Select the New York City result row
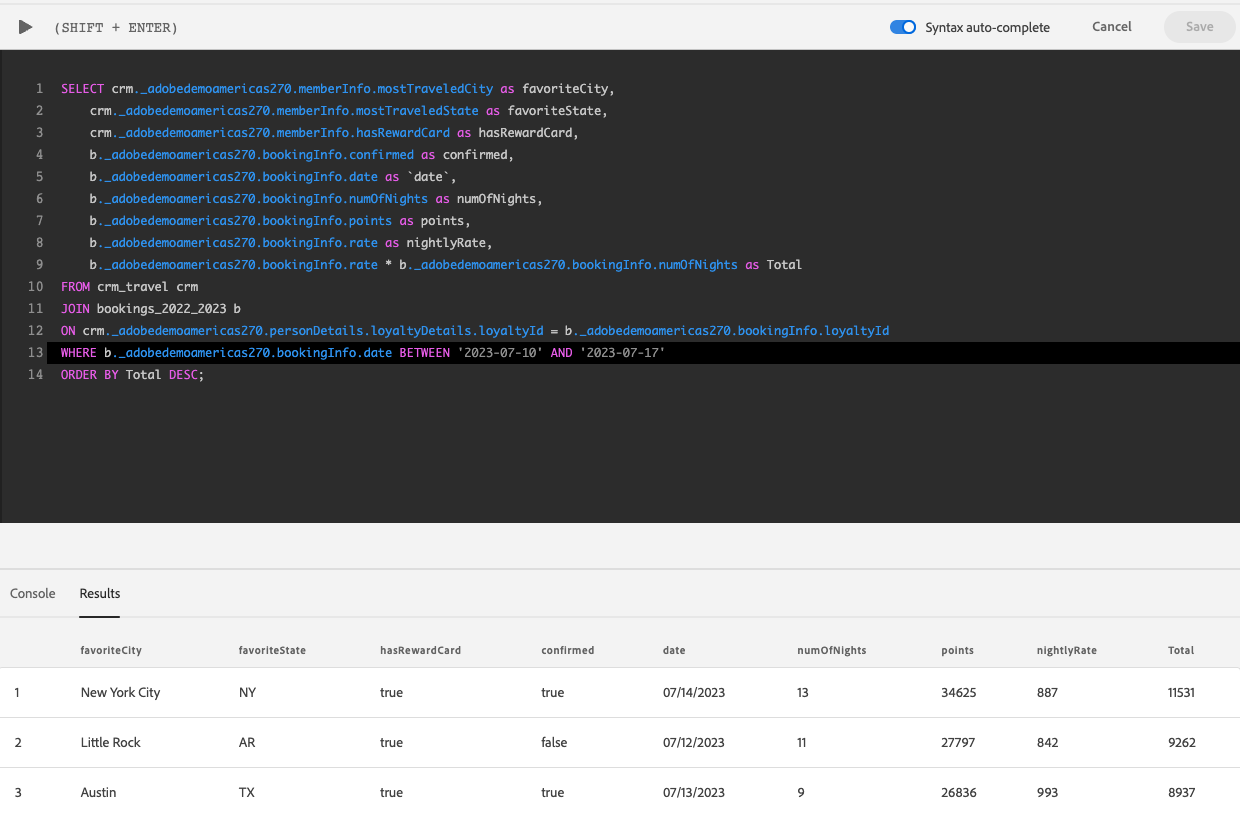 tap(620, 692)
